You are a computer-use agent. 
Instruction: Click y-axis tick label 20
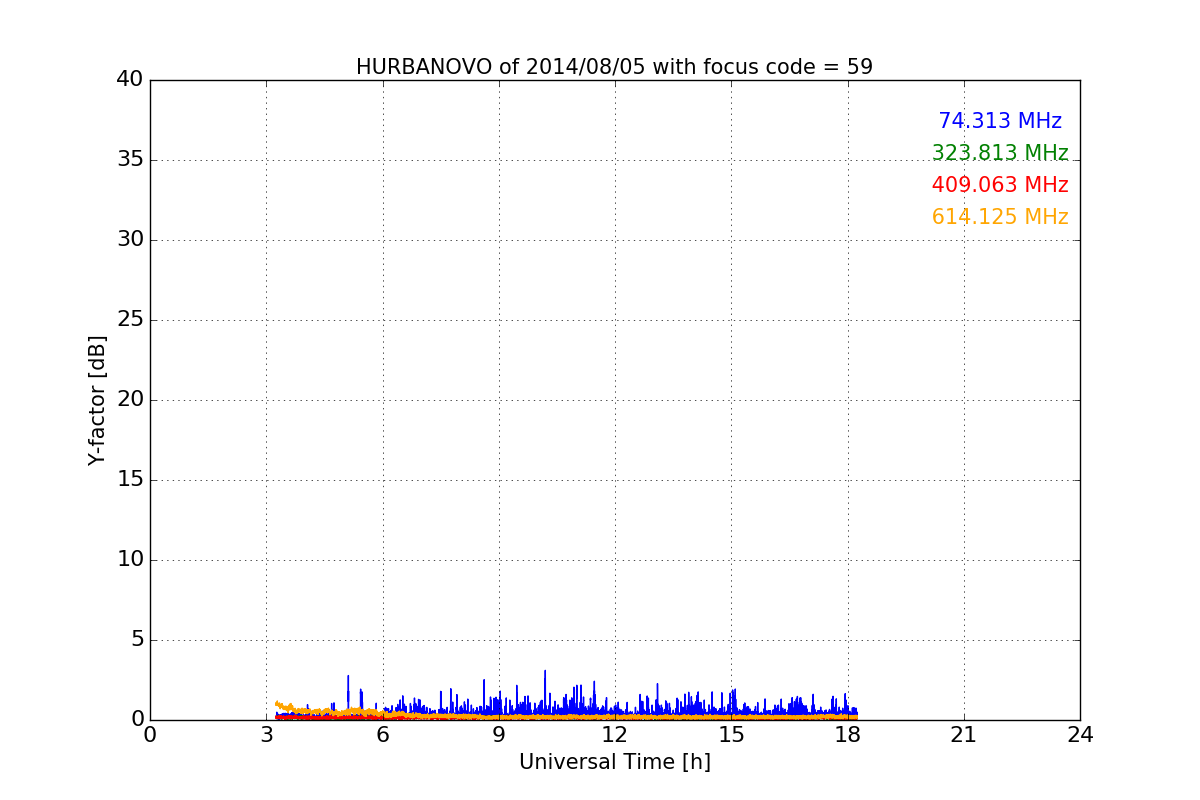pos(130,400)
